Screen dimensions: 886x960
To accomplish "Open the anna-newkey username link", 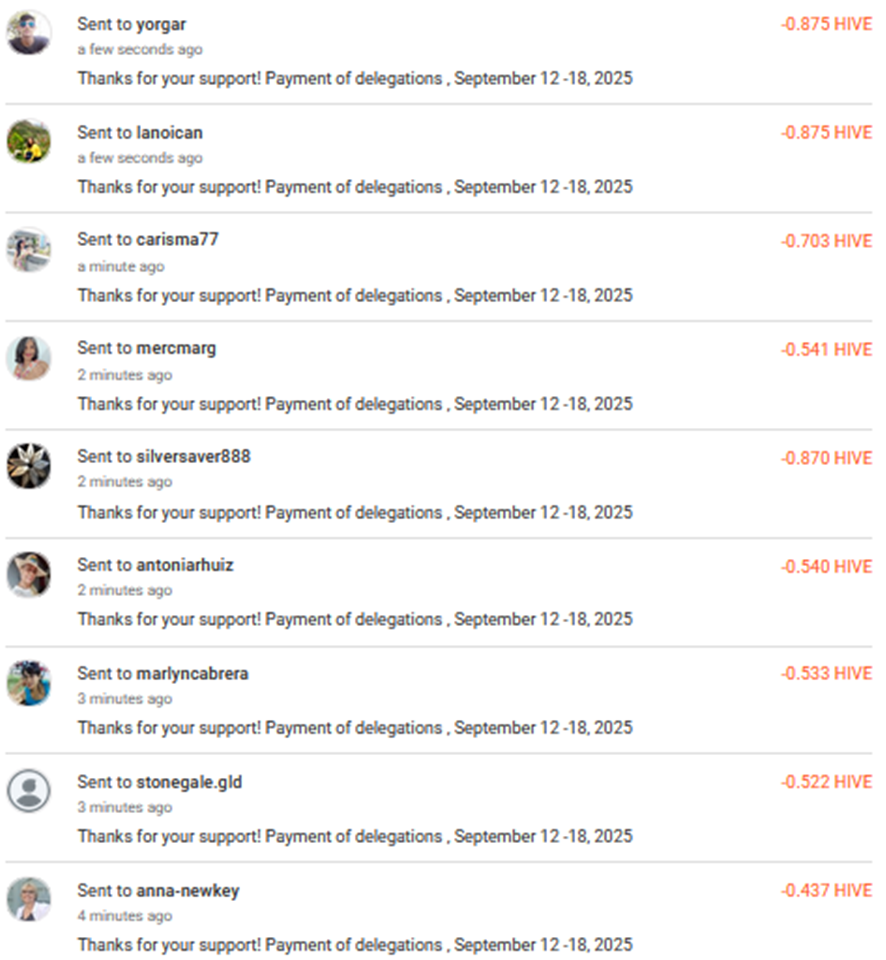I will (188, 890).
